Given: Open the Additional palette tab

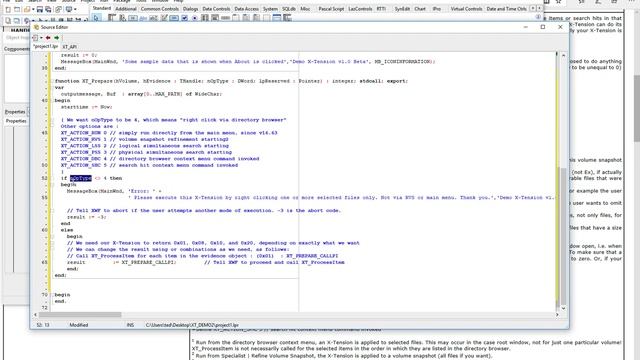Looking at the screenshot, I should [125, 9].
